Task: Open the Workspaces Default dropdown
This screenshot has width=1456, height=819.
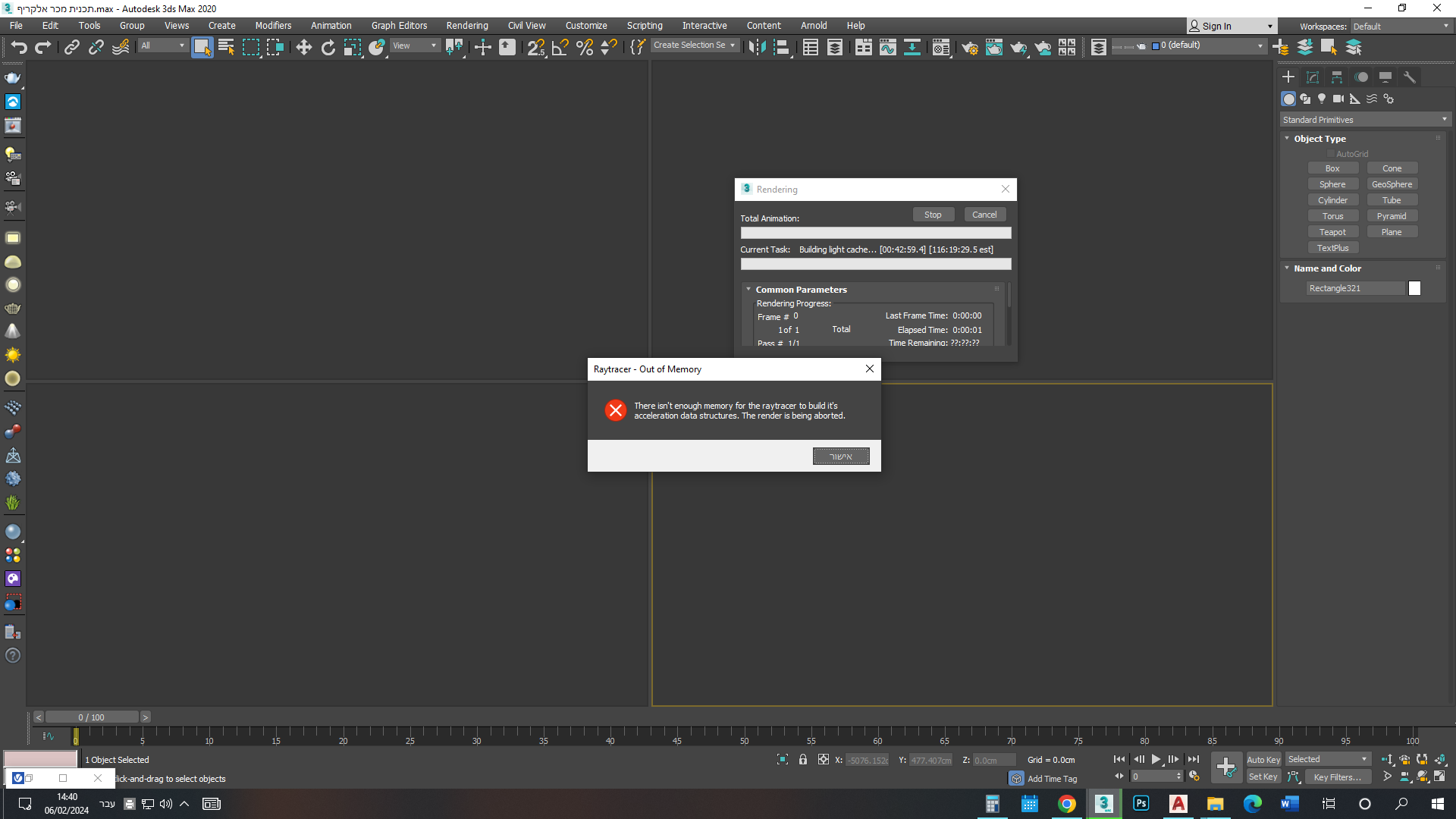Action: (1401, 26)
